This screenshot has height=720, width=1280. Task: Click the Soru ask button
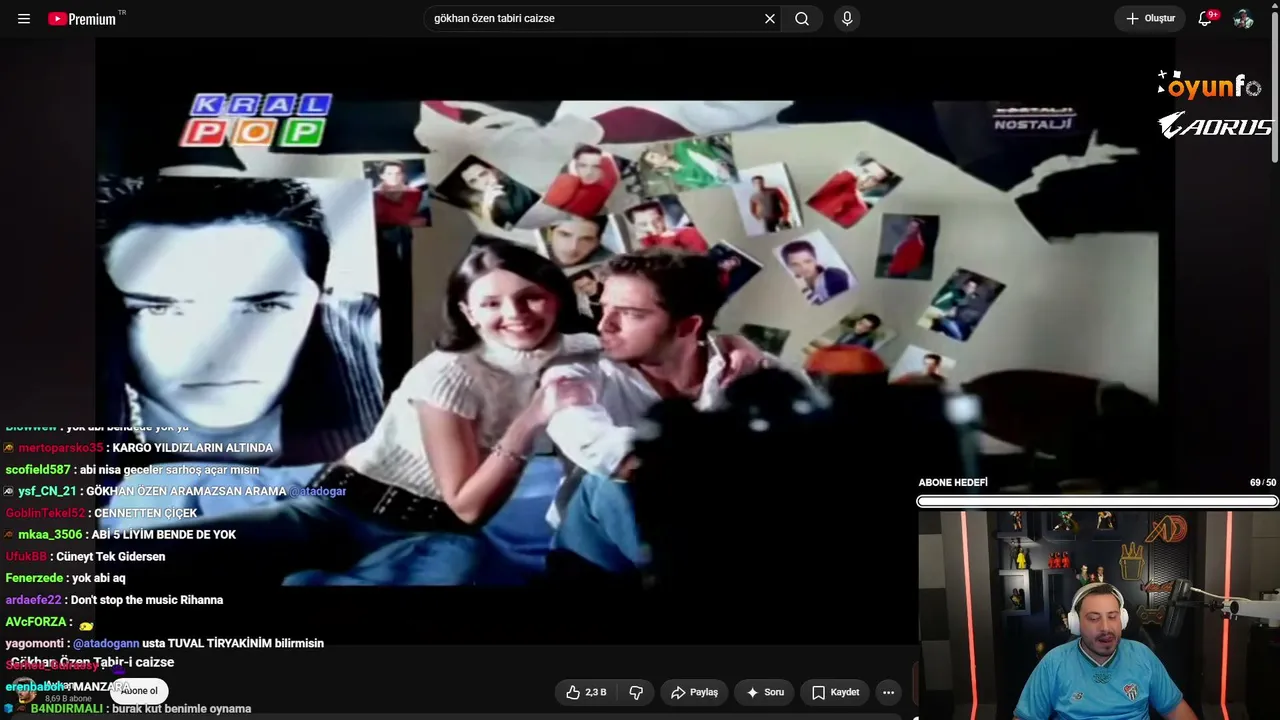[x=765, y=692]
